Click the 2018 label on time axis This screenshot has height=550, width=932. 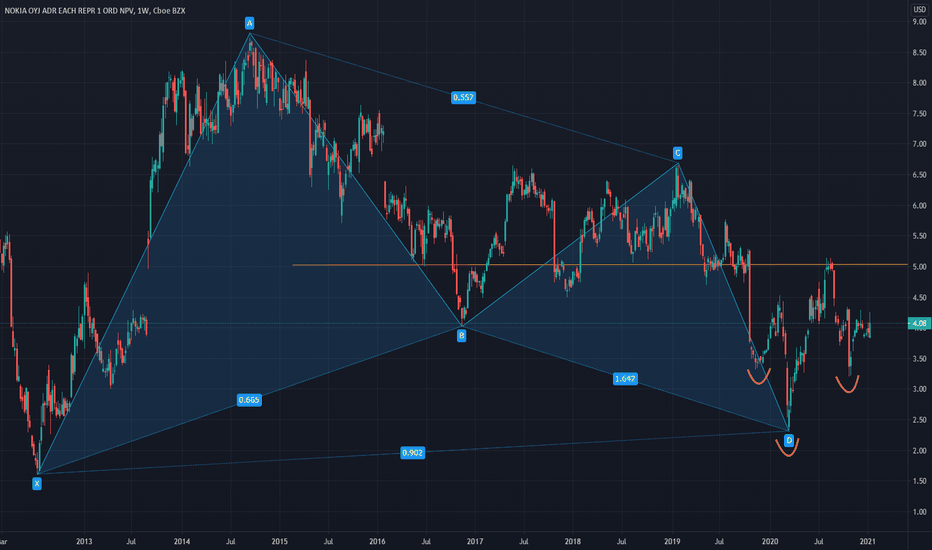coord(572,542)
